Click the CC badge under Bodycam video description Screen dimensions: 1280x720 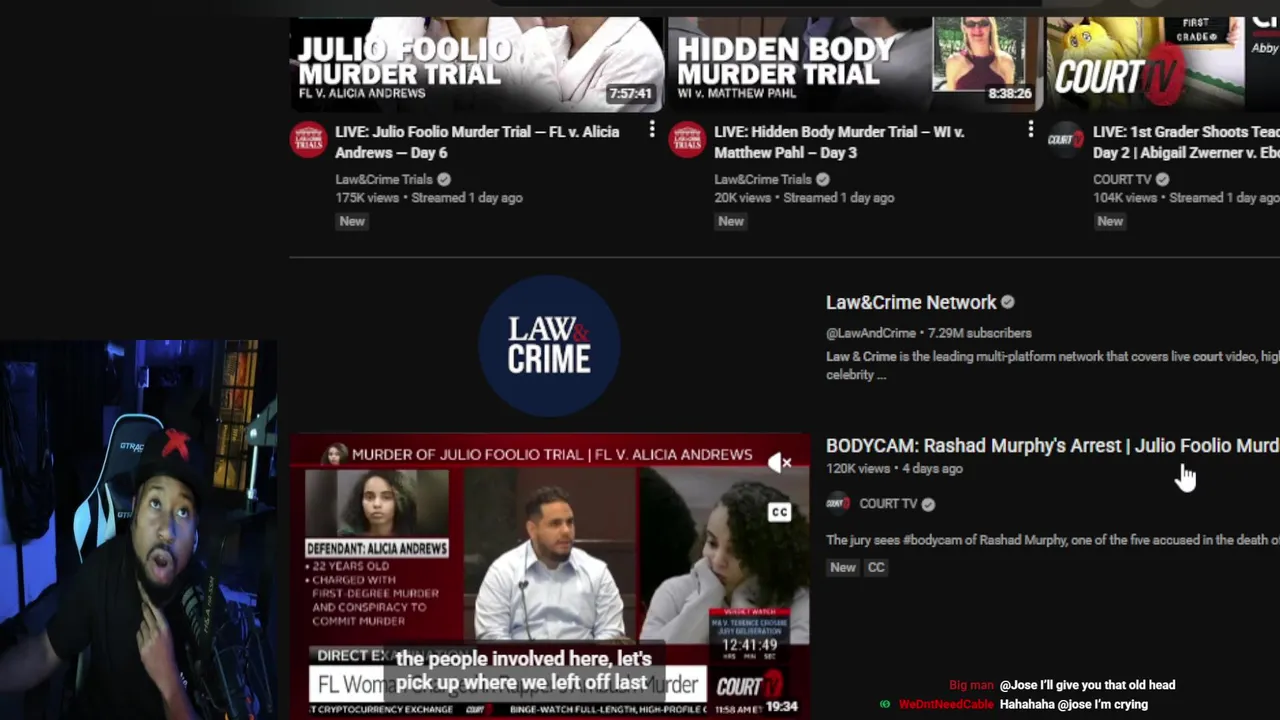876,567
